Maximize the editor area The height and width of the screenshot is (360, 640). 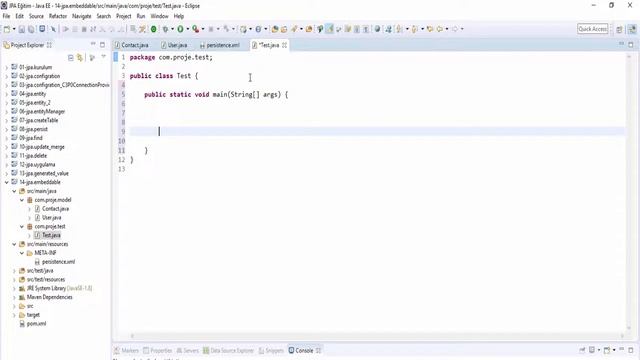click(631, 44)
